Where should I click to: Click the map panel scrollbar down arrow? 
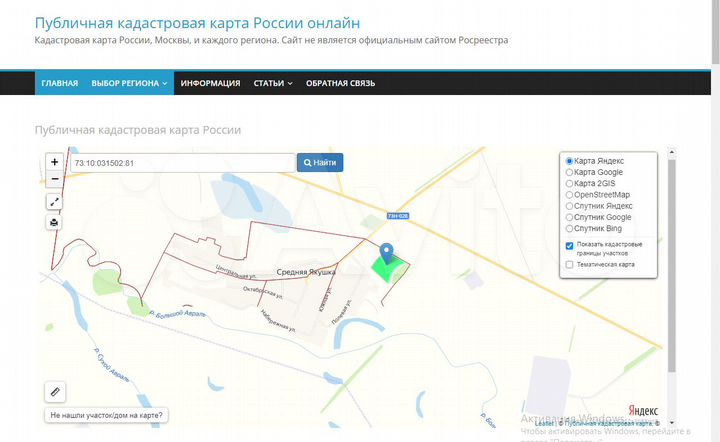[x=672, y=422]
